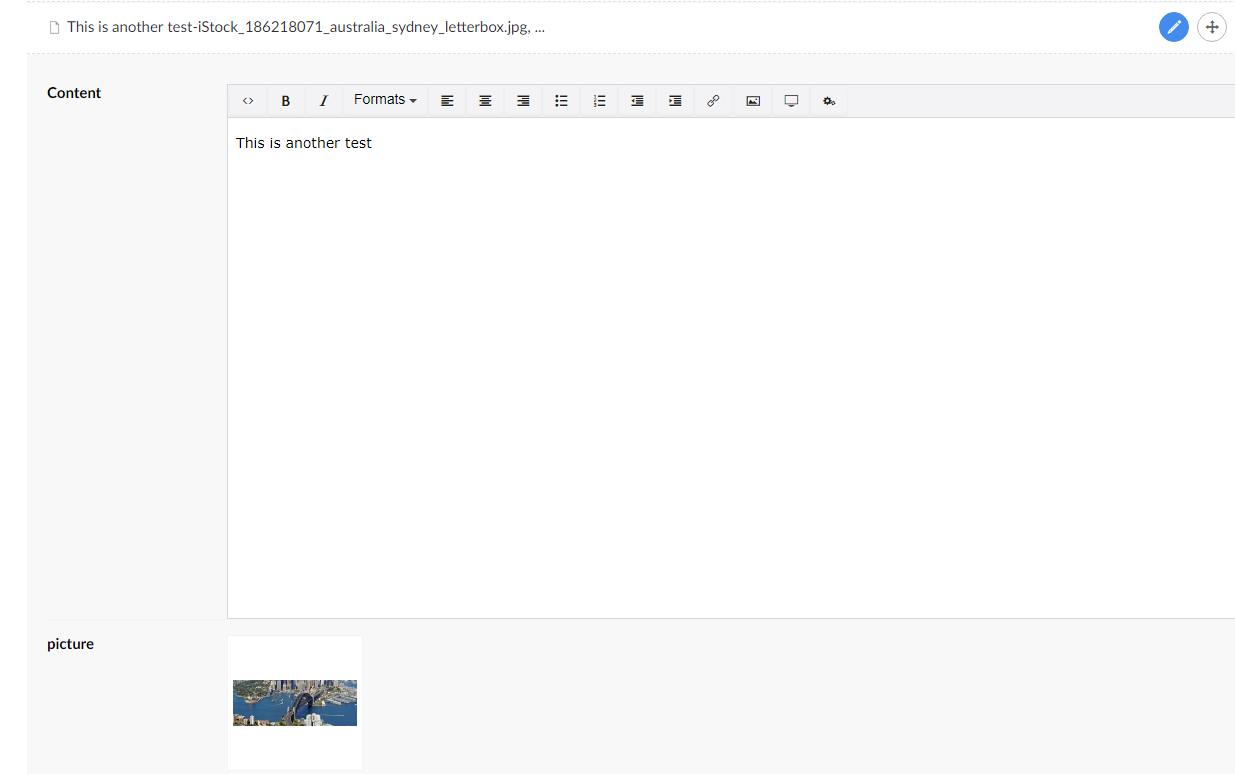Image resolution: width=1235 pixels, height=774 pixels.
Task: Center align text
Action: coord(485,101)
